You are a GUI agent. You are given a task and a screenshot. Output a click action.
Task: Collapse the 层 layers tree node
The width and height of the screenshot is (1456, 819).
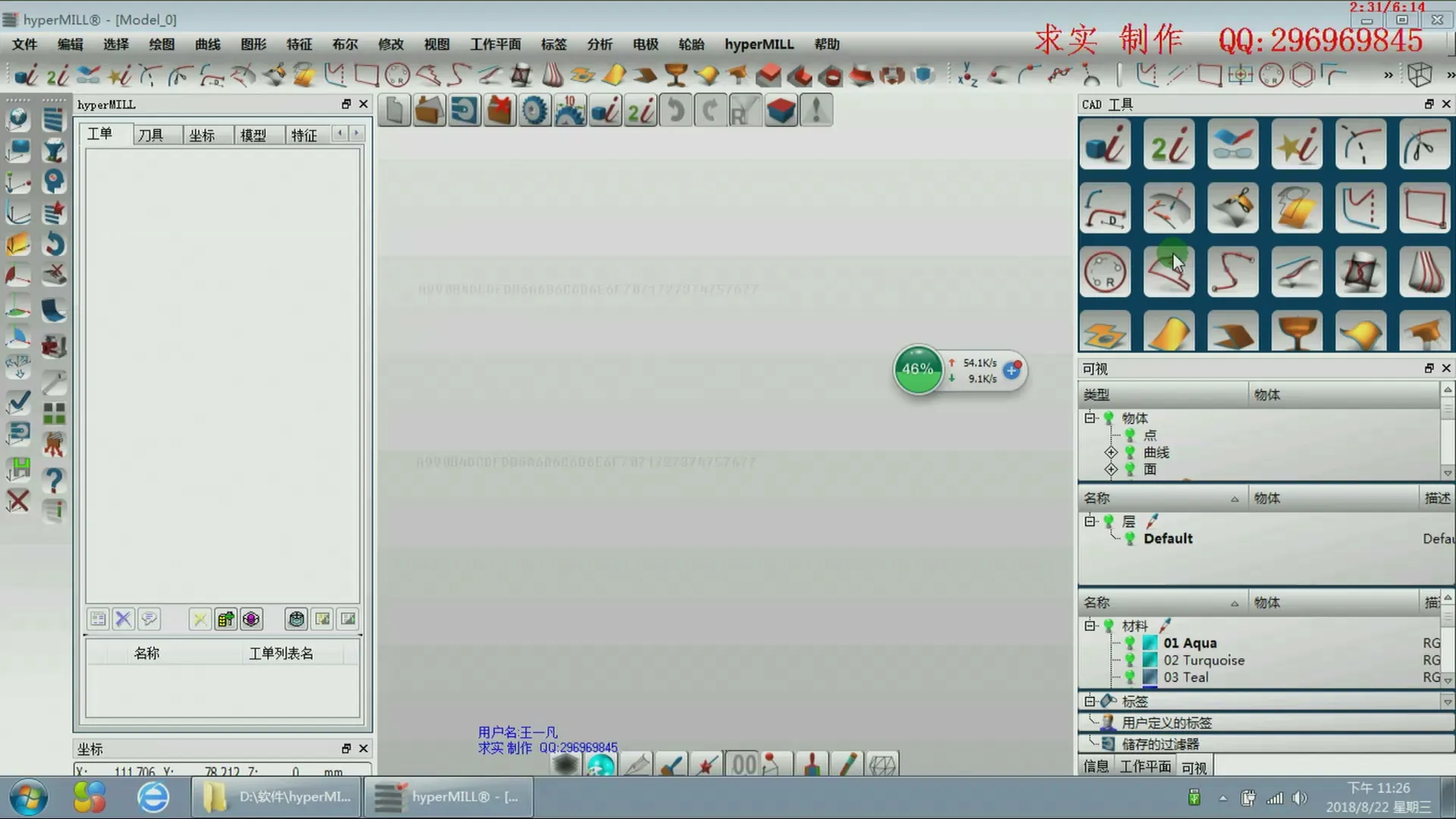(x=1090, y=522)
